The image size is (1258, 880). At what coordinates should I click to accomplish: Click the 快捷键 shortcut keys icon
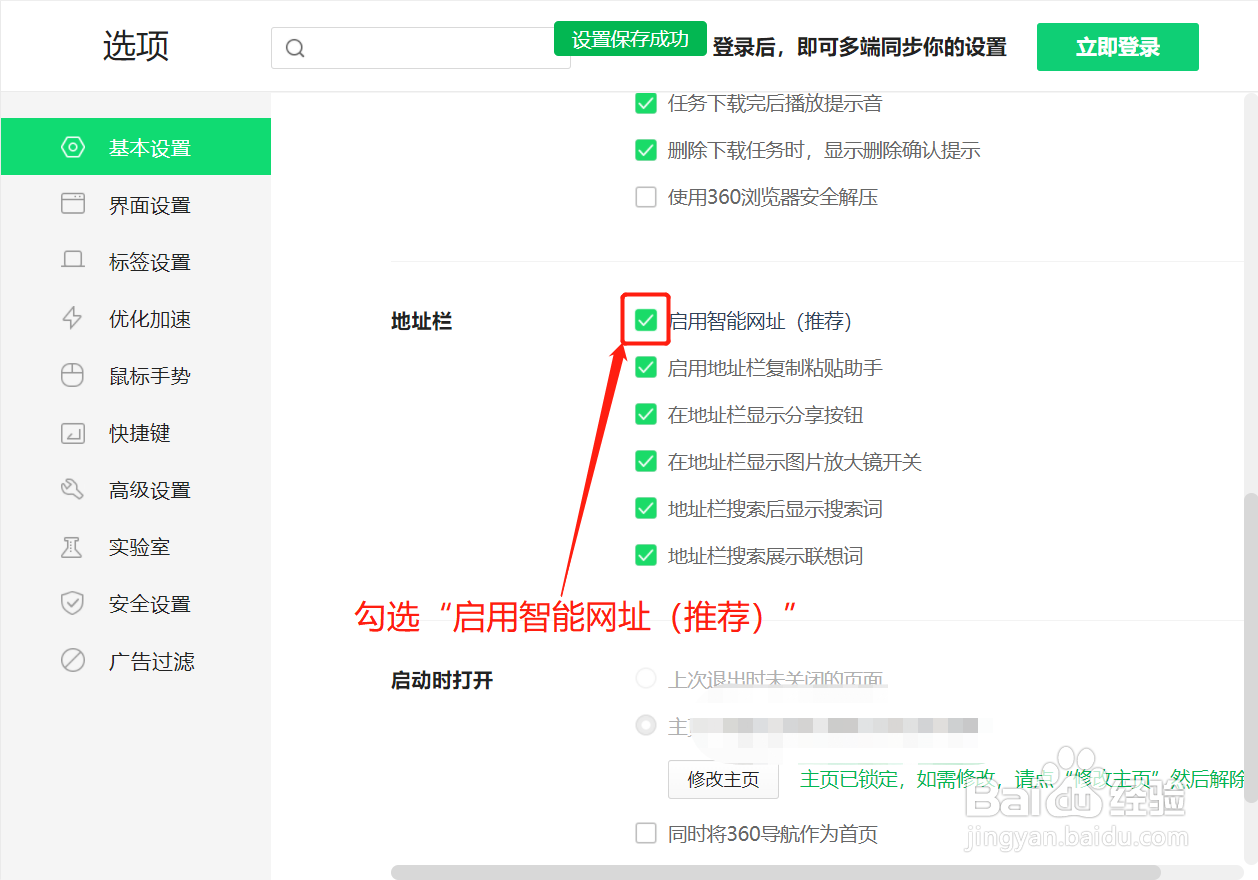pyautogui.click(x=72, y=432)
